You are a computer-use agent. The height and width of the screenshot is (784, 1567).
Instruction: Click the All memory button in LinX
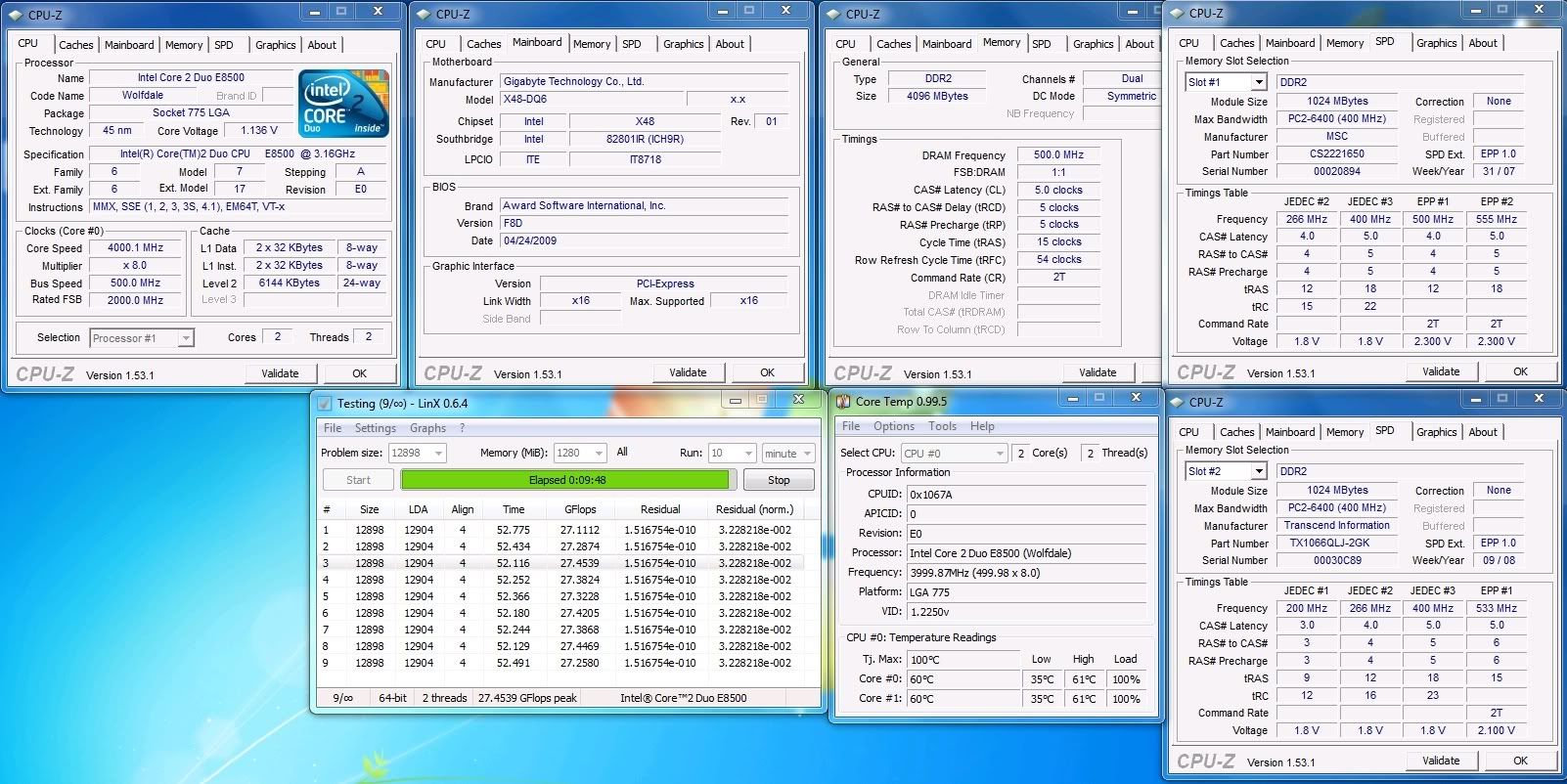coord(622,452)
